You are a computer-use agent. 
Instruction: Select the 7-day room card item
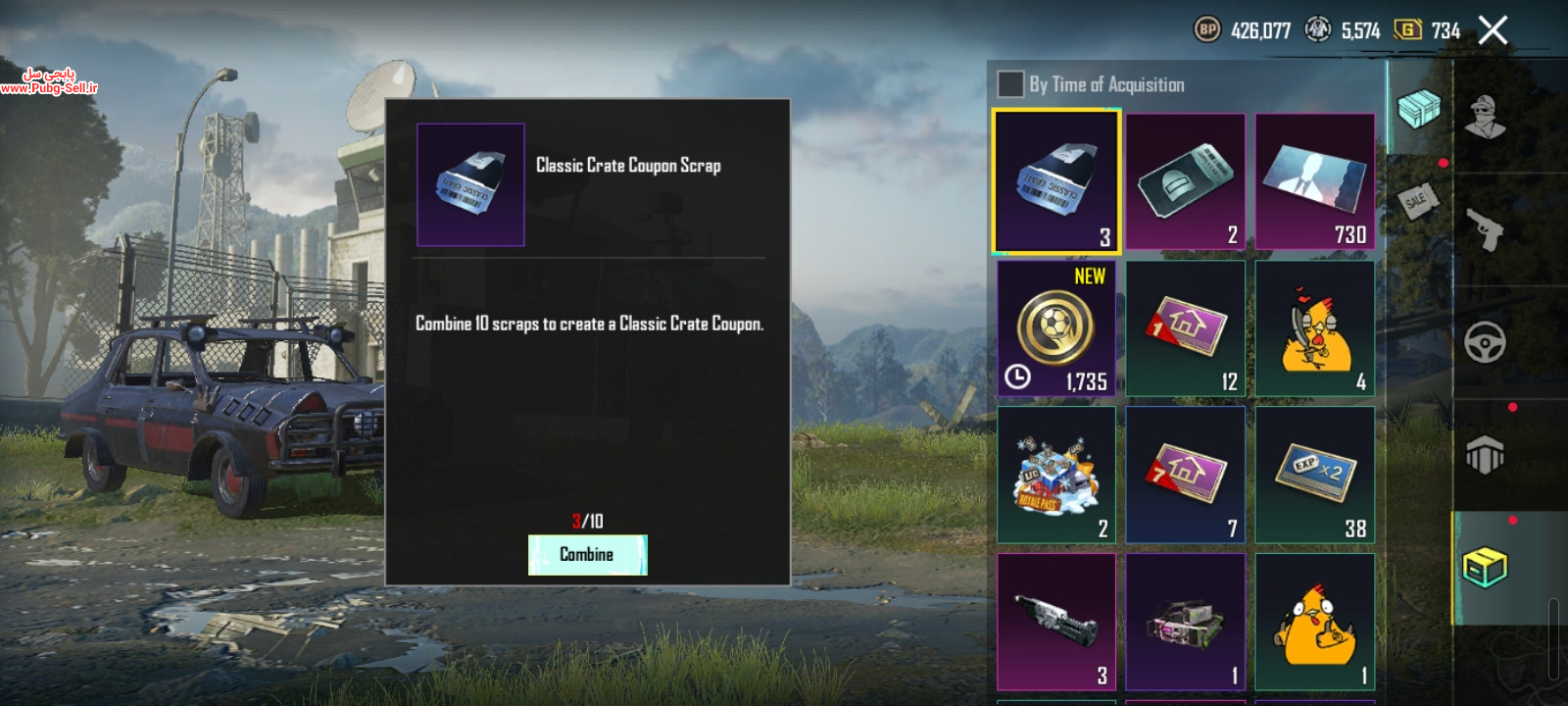pyautogui.click(x=1186, y=475)
